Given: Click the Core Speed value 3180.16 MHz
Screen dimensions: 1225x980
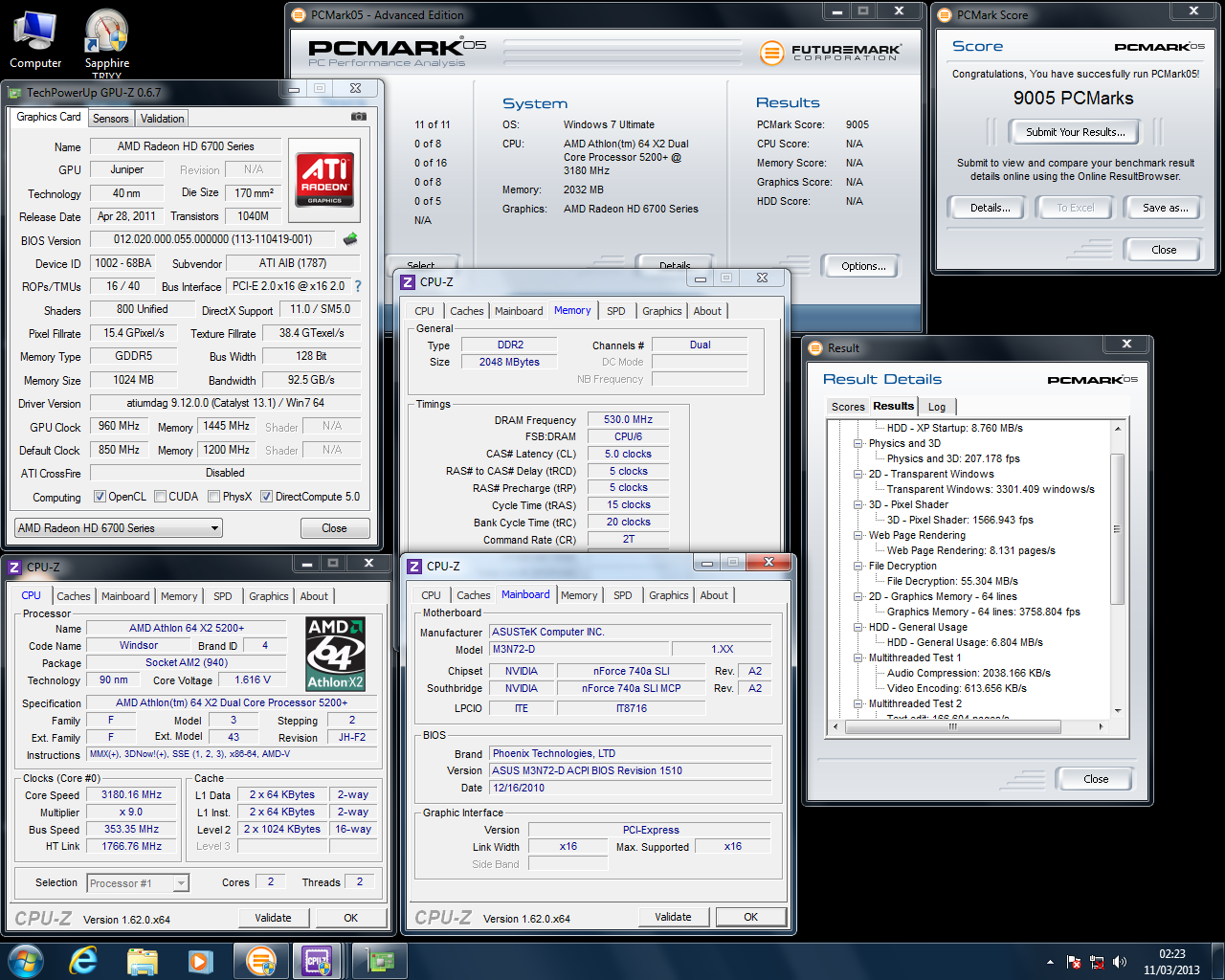Looking at the screenshot, I should pos(132,794).
